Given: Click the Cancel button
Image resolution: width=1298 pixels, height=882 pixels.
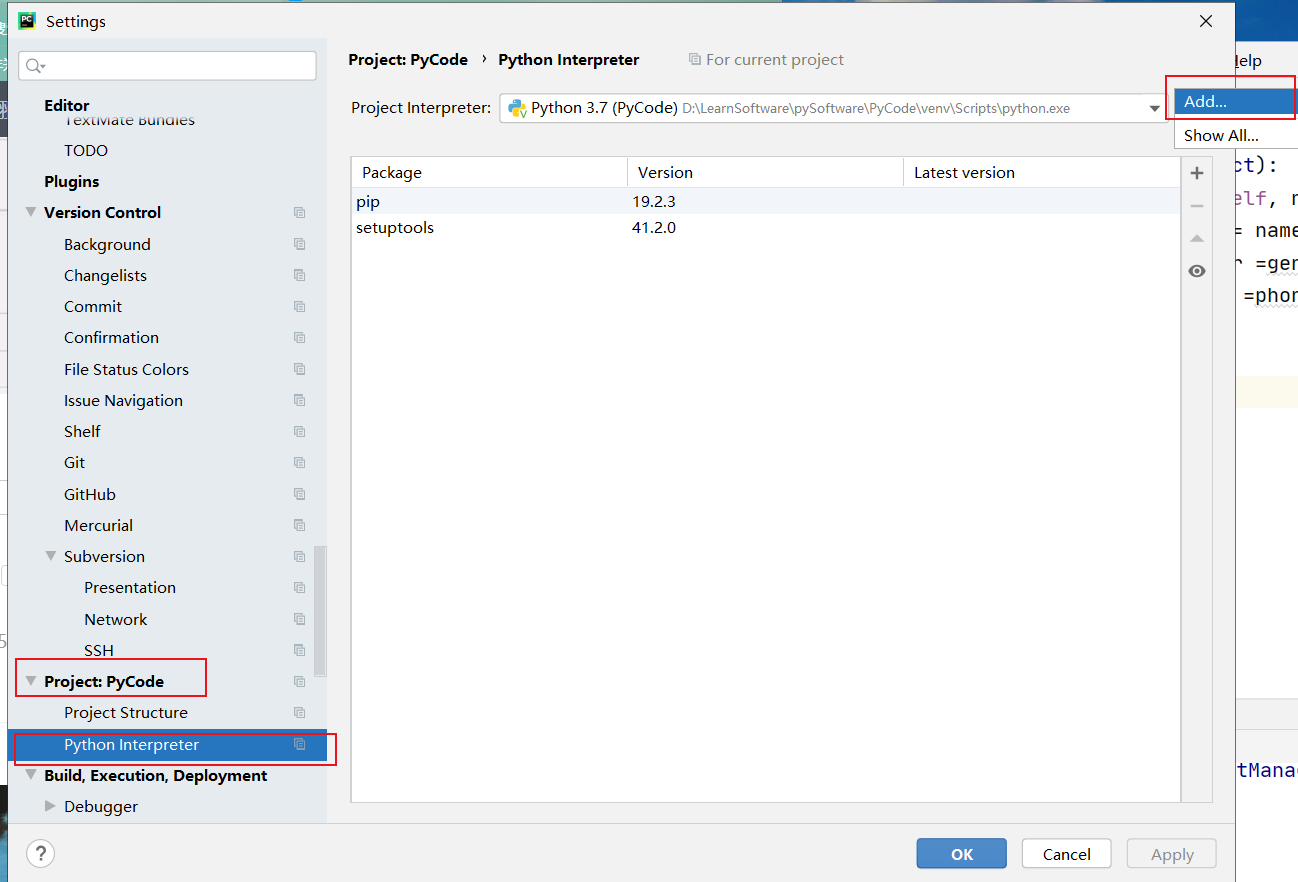Looking at the screenshot, I should (1067, 853).
